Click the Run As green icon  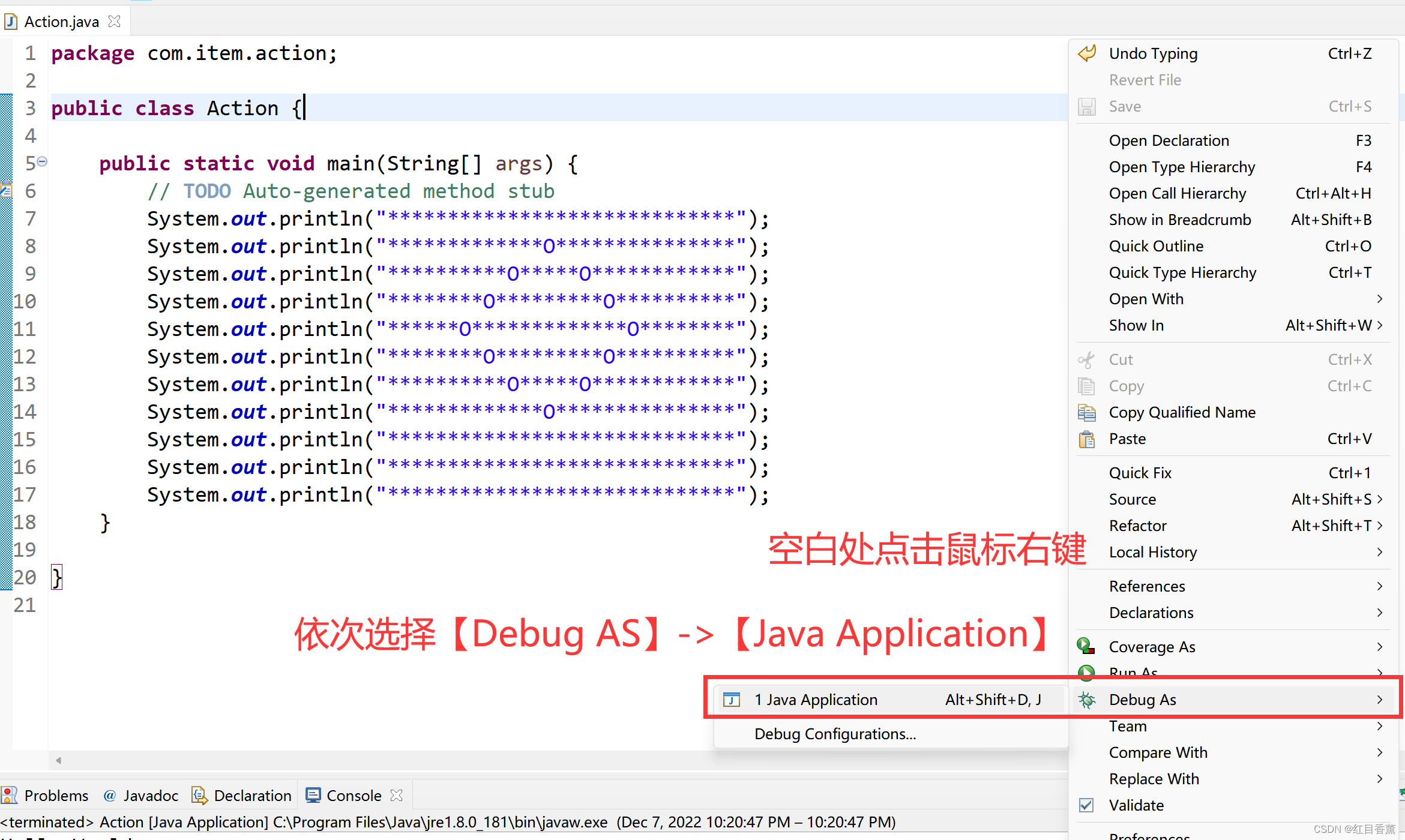1086,673
